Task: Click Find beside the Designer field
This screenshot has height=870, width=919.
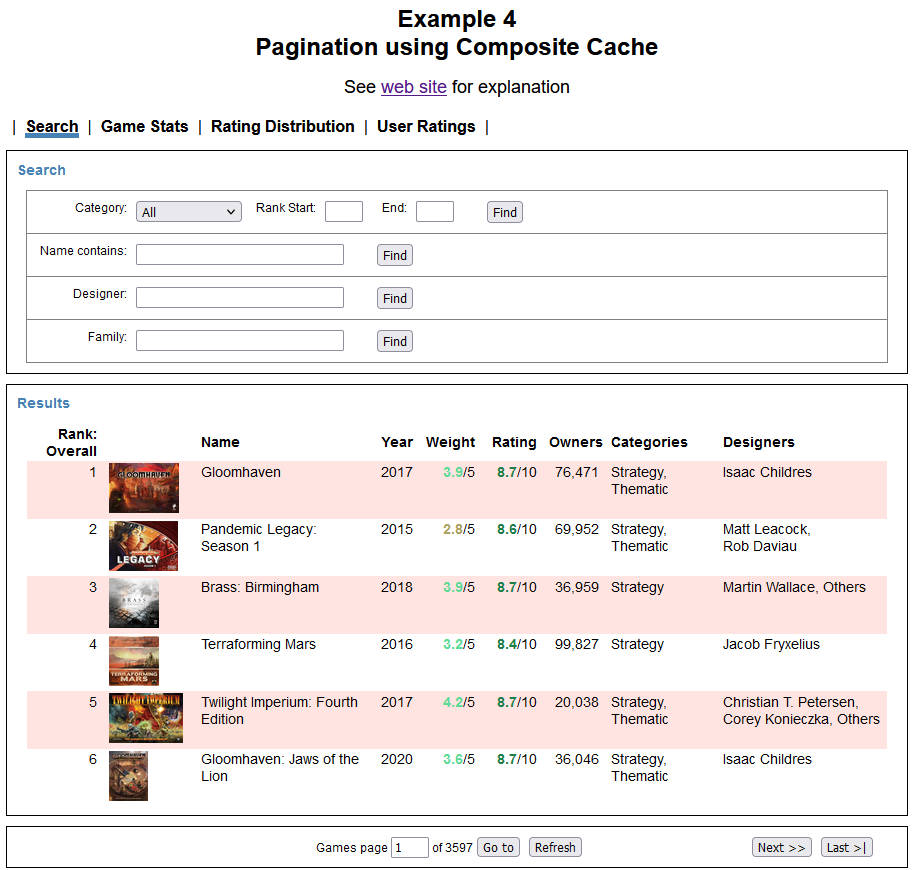Action: (395, 298)
